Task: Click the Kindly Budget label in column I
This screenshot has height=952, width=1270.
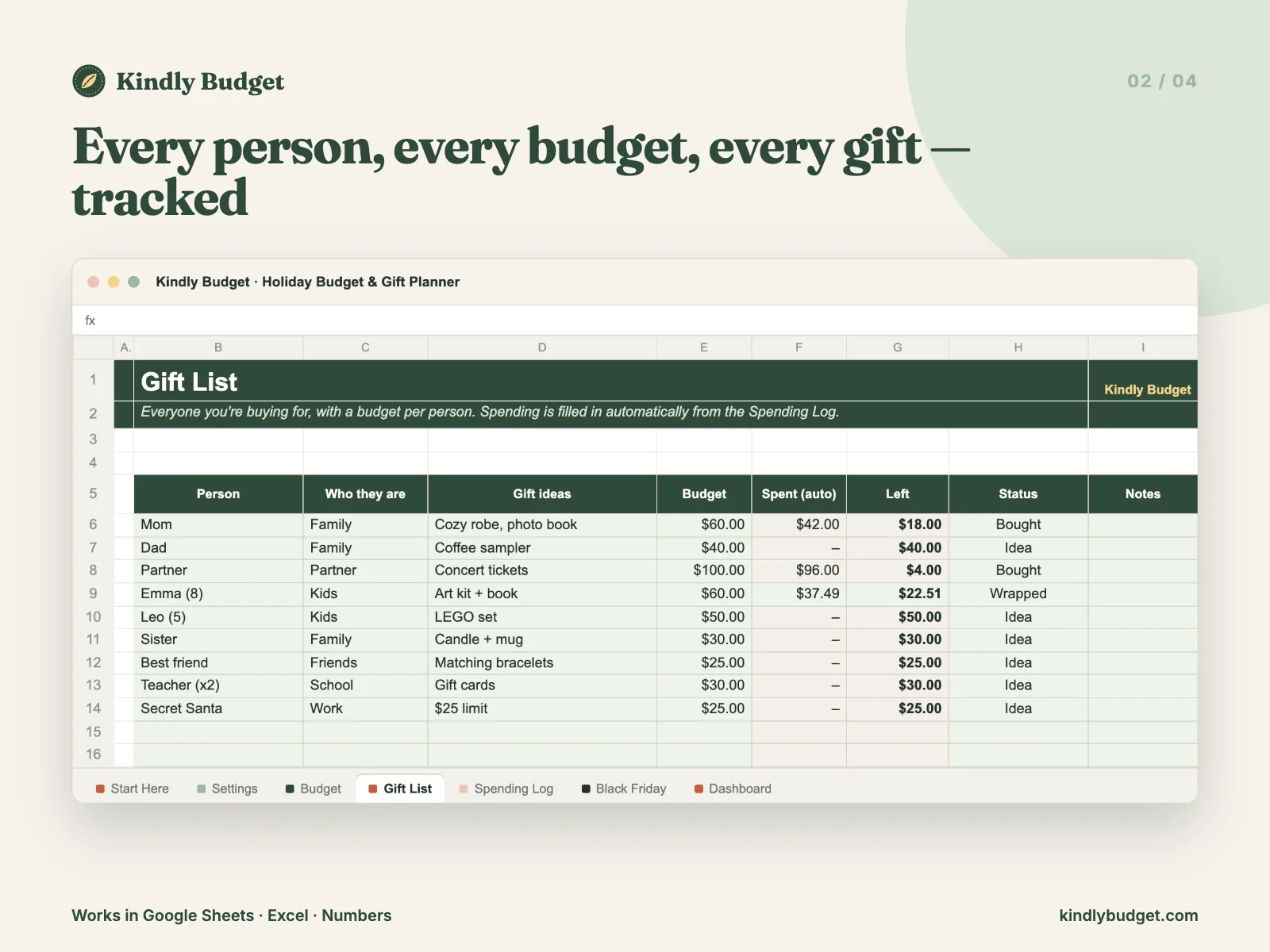Action: pyautogui.click(x=1147, y=390)
